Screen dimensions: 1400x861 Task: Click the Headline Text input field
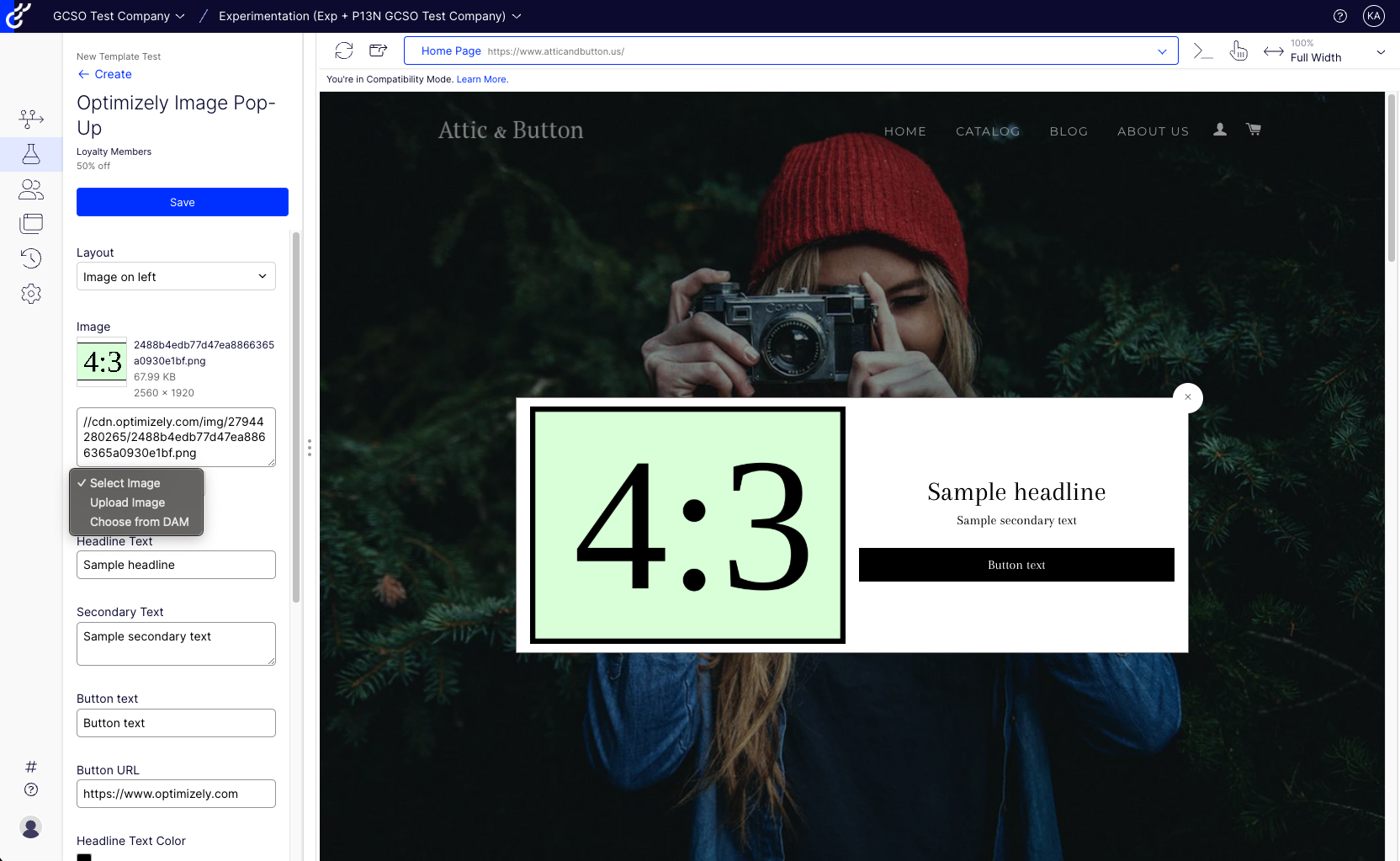click(x=176, y=565)
